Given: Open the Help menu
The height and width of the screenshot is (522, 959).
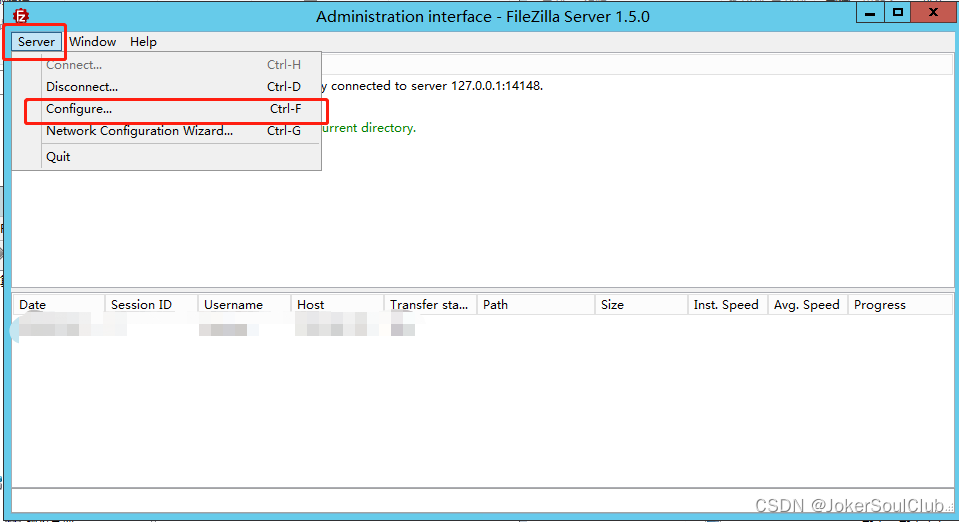Looking at the screenshot, I should [x=143, y=42].
